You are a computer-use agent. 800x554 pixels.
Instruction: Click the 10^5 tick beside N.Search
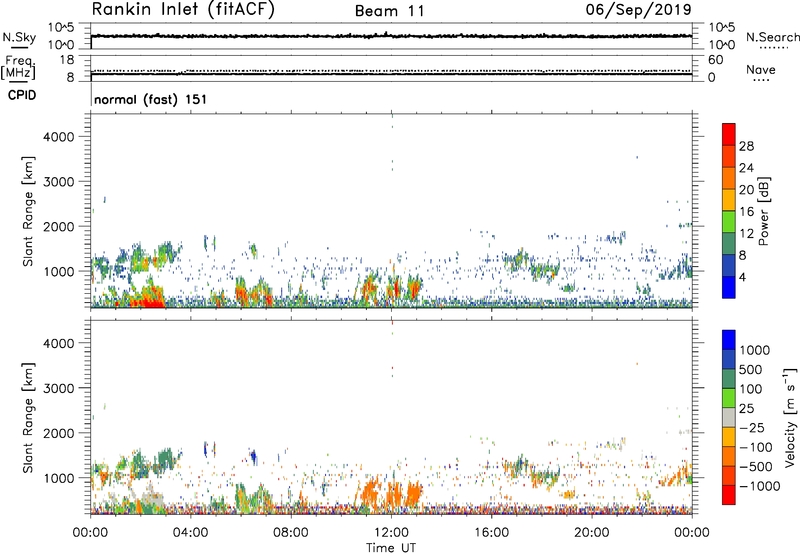click(x=722, y=28)
